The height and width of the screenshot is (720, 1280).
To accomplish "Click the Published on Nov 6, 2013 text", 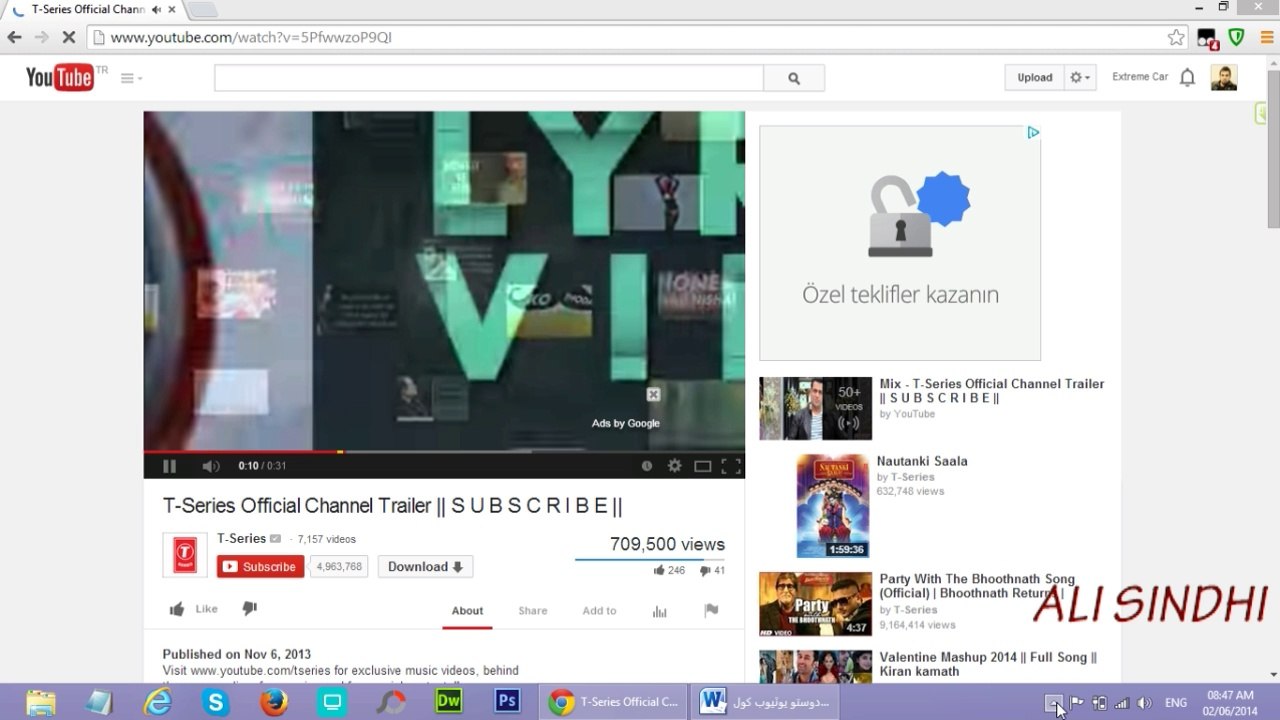I will click(x=237, y=655).
